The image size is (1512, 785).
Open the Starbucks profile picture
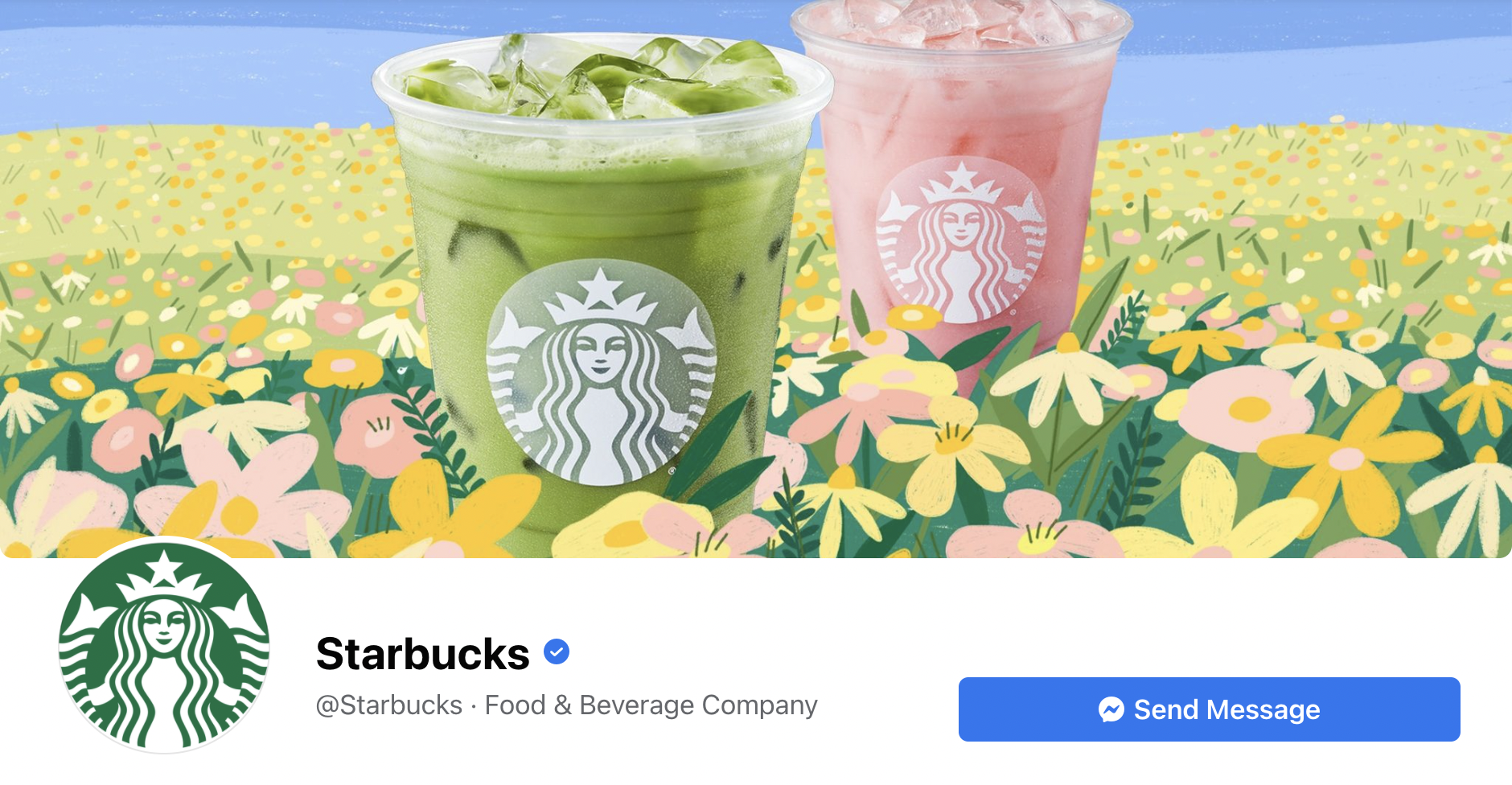164,647
